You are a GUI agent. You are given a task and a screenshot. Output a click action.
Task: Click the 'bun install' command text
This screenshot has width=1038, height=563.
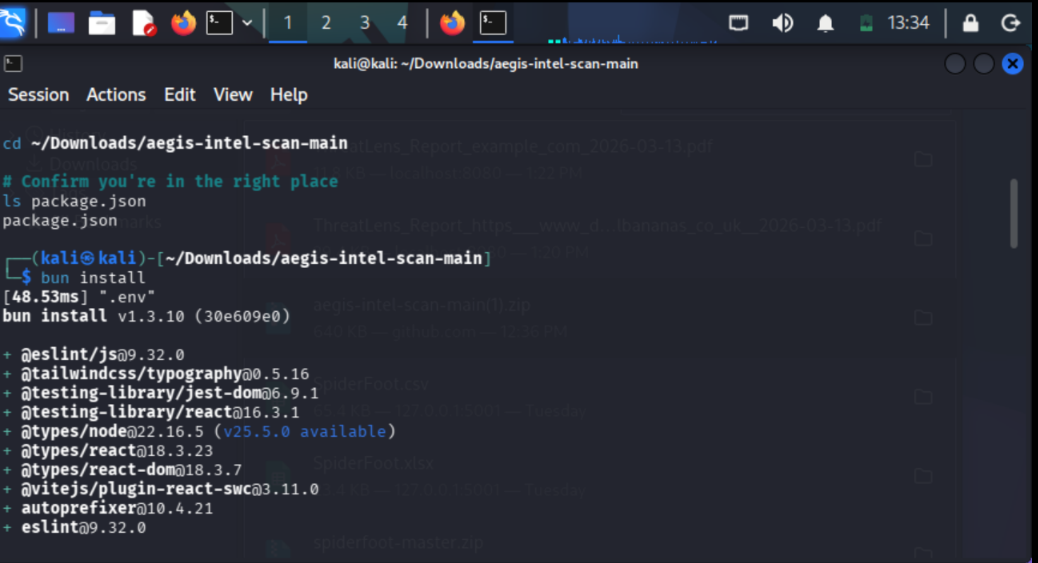(x=93, y=278)
